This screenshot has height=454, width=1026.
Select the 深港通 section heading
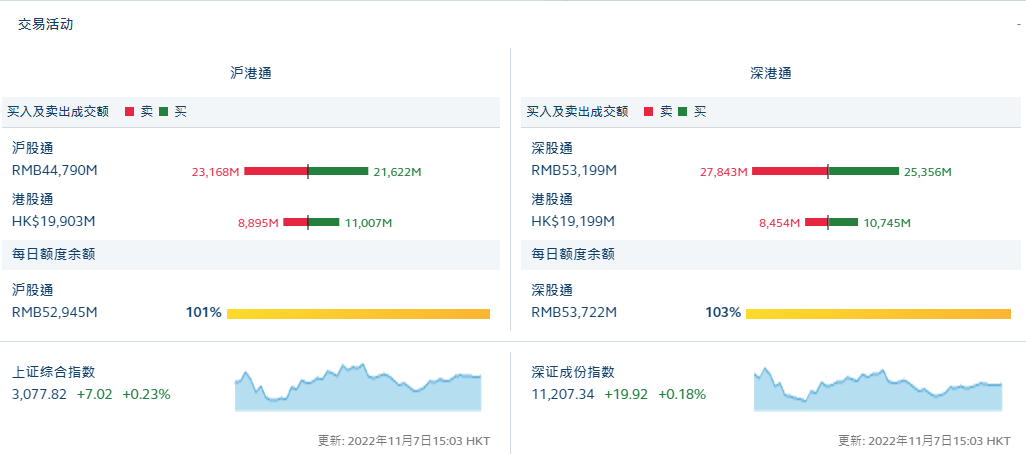click(x=771, y=73)
